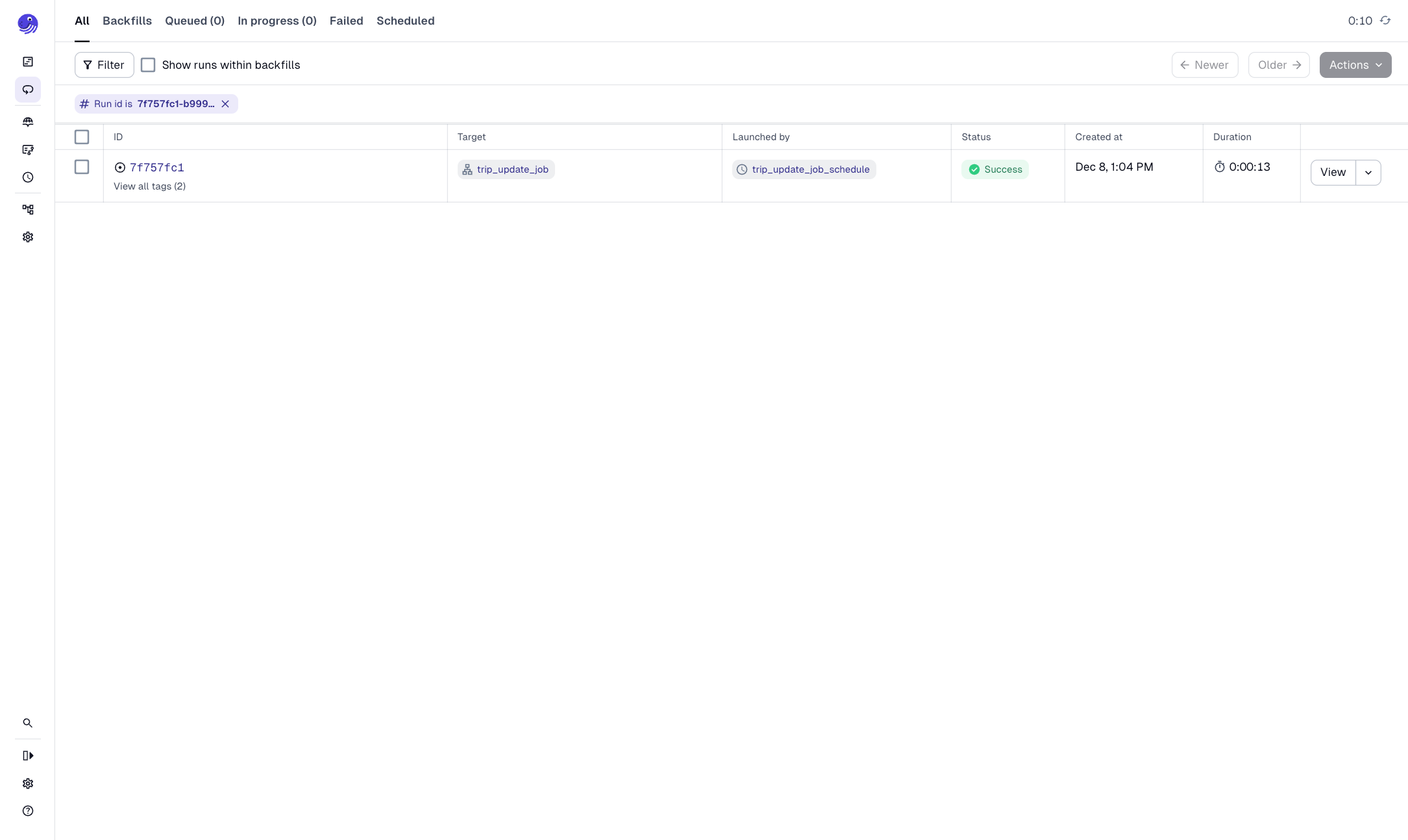
Task: Check the run 7f757fc1 row checkbox
Action: [82, 167]
